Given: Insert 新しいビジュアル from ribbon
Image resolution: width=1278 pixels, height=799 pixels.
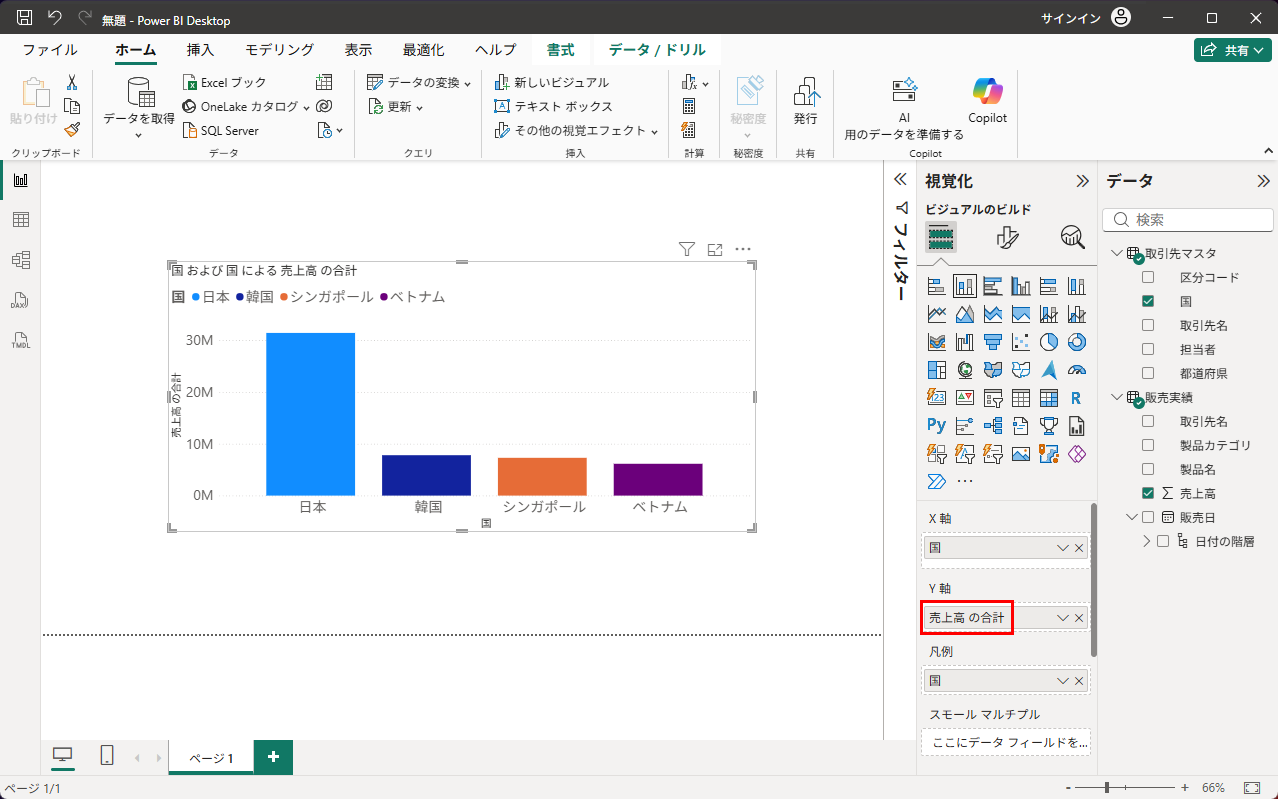Looking at the screenshot, I should coord(552,83).
